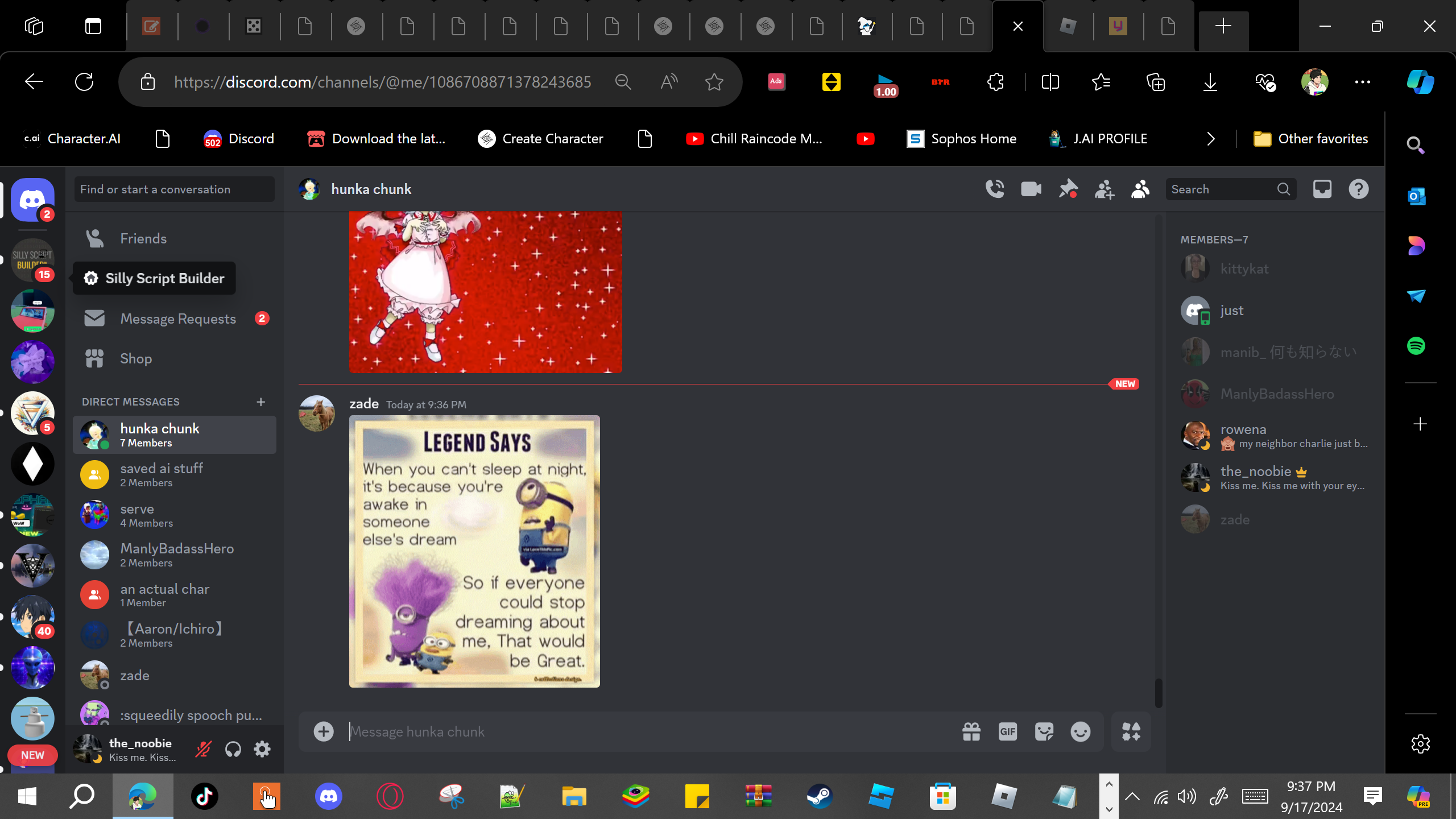Open Message Requests
Image resolution: width=1456 pixels, height=819 pixels.
[x=177, y=318]
